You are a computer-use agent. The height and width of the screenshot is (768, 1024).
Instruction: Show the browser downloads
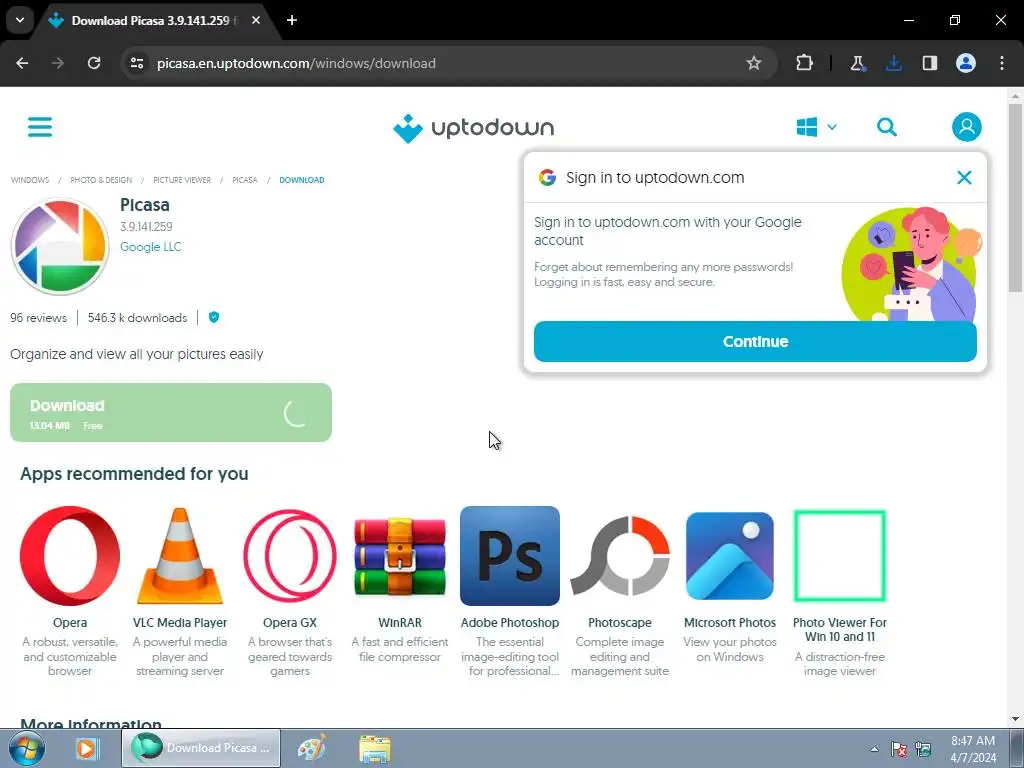click(893, 63)
